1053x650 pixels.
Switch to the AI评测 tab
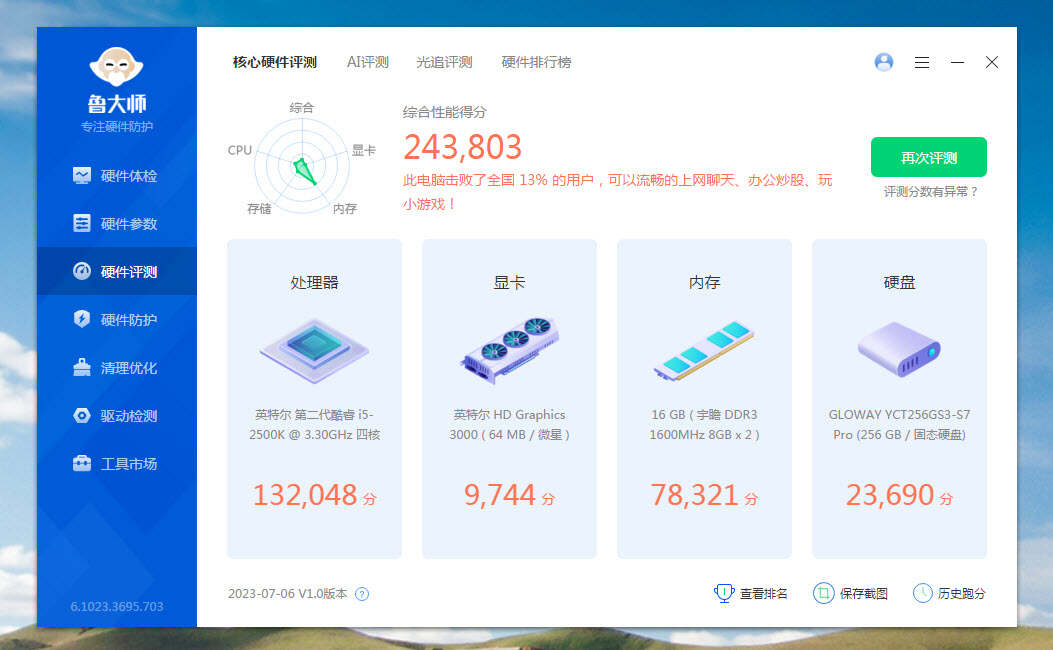368,61
